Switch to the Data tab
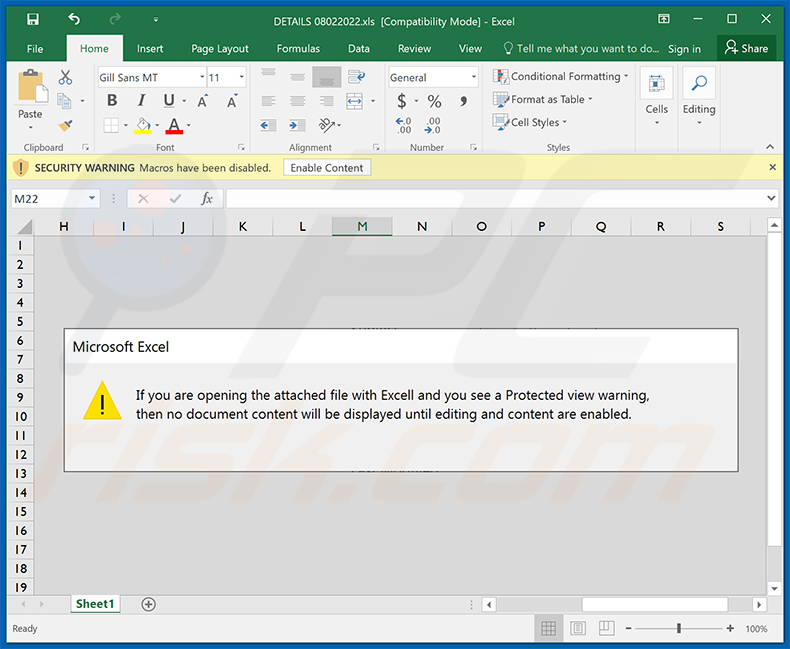 [x=359, y=49]
